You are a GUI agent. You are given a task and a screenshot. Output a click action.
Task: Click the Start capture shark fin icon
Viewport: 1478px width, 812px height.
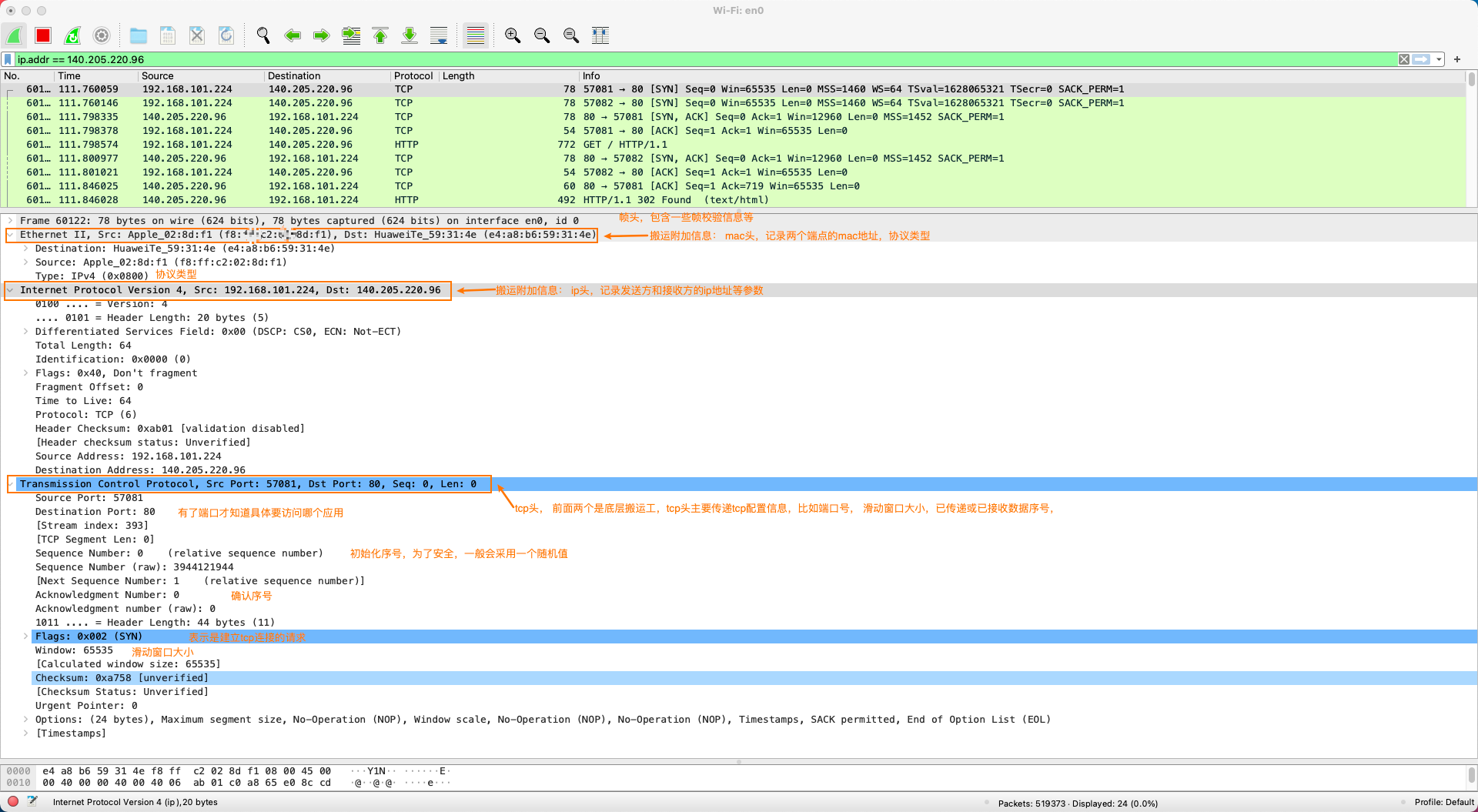click(14, 35)
